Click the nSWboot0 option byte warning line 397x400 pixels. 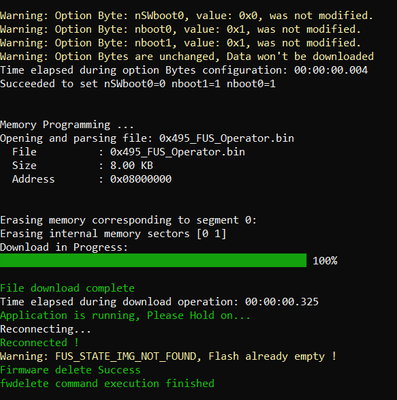point(186,16)
